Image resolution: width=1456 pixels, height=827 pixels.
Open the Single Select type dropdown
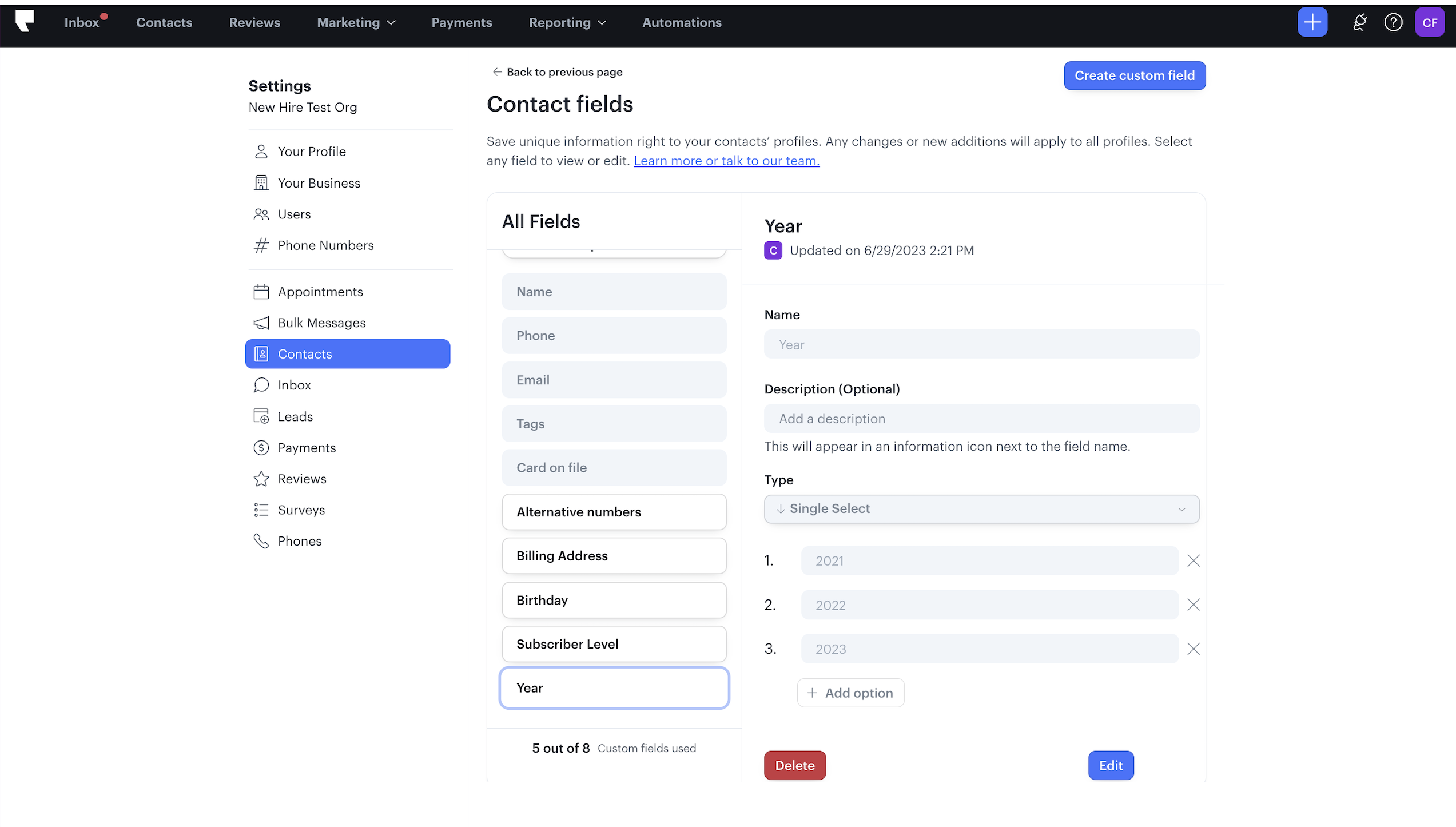(x=981, y=509)
